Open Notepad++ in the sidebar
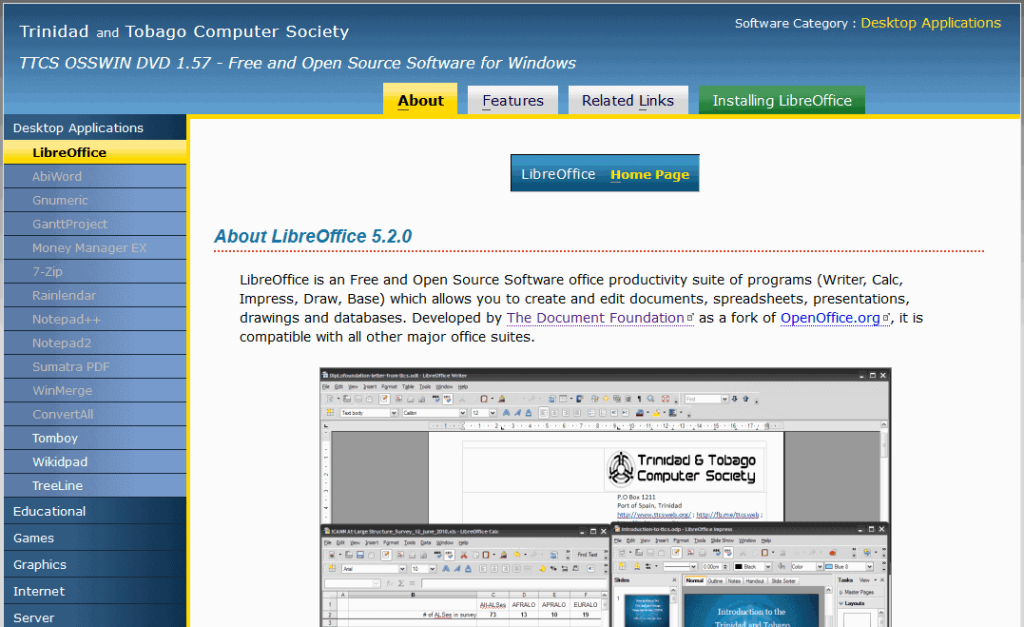 pyautogui.click(x=95, y=319)
